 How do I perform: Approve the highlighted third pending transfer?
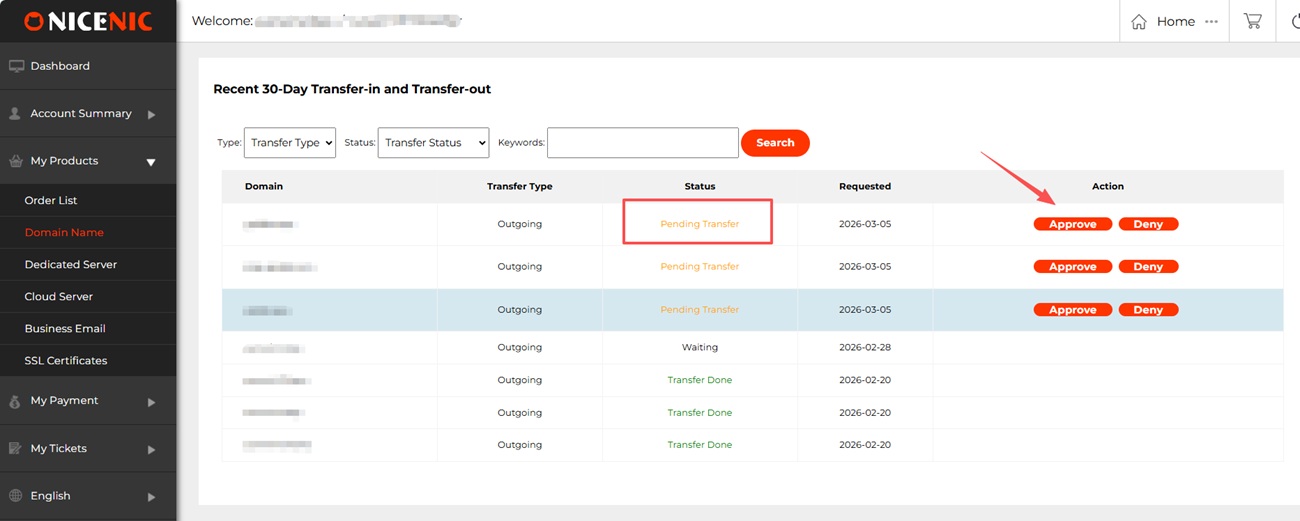[1072, 310]
